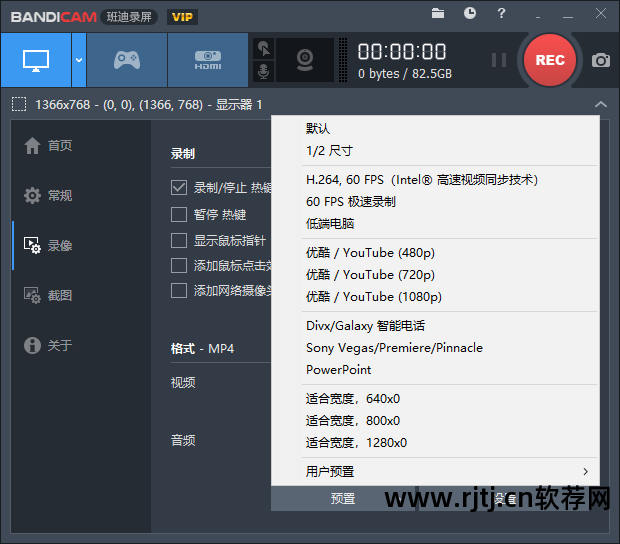
Task: Select Sony Vegas/Premiere/Pinnacle preset
Action: point(435,348)
